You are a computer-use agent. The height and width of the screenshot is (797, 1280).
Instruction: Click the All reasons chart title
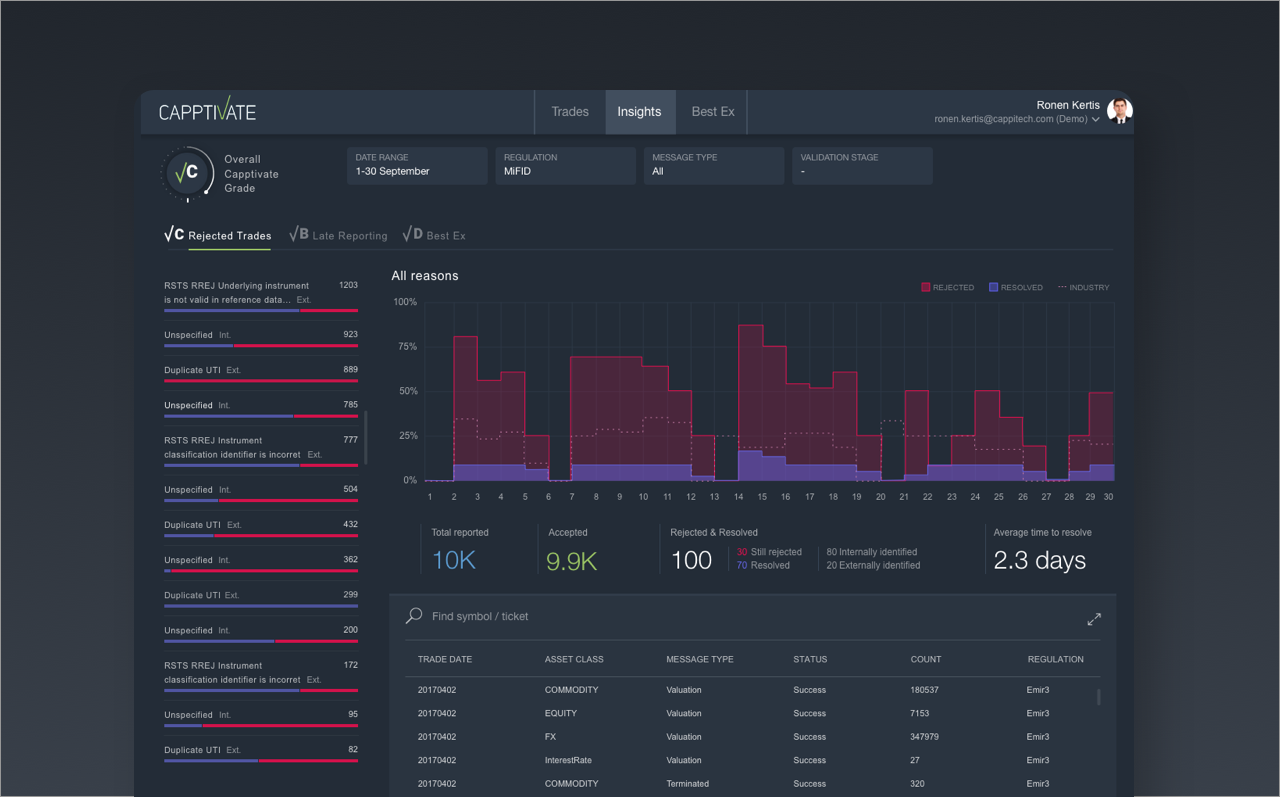[425, 276]
